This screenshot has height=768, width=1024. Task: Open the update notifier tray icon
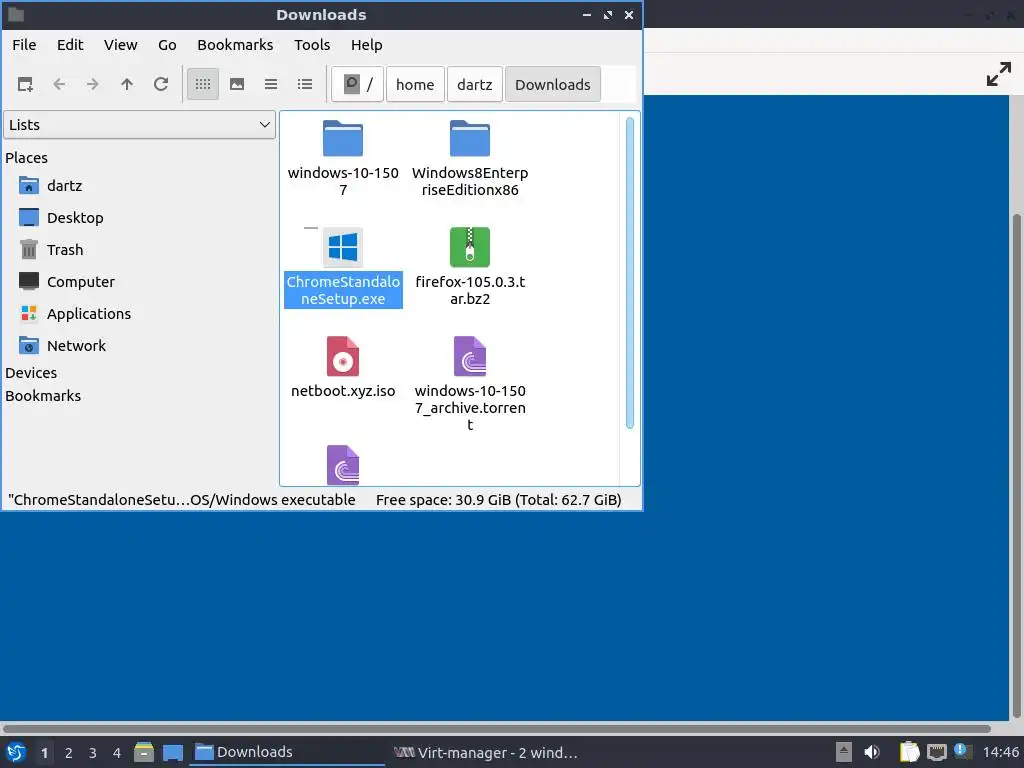(962, 751)
